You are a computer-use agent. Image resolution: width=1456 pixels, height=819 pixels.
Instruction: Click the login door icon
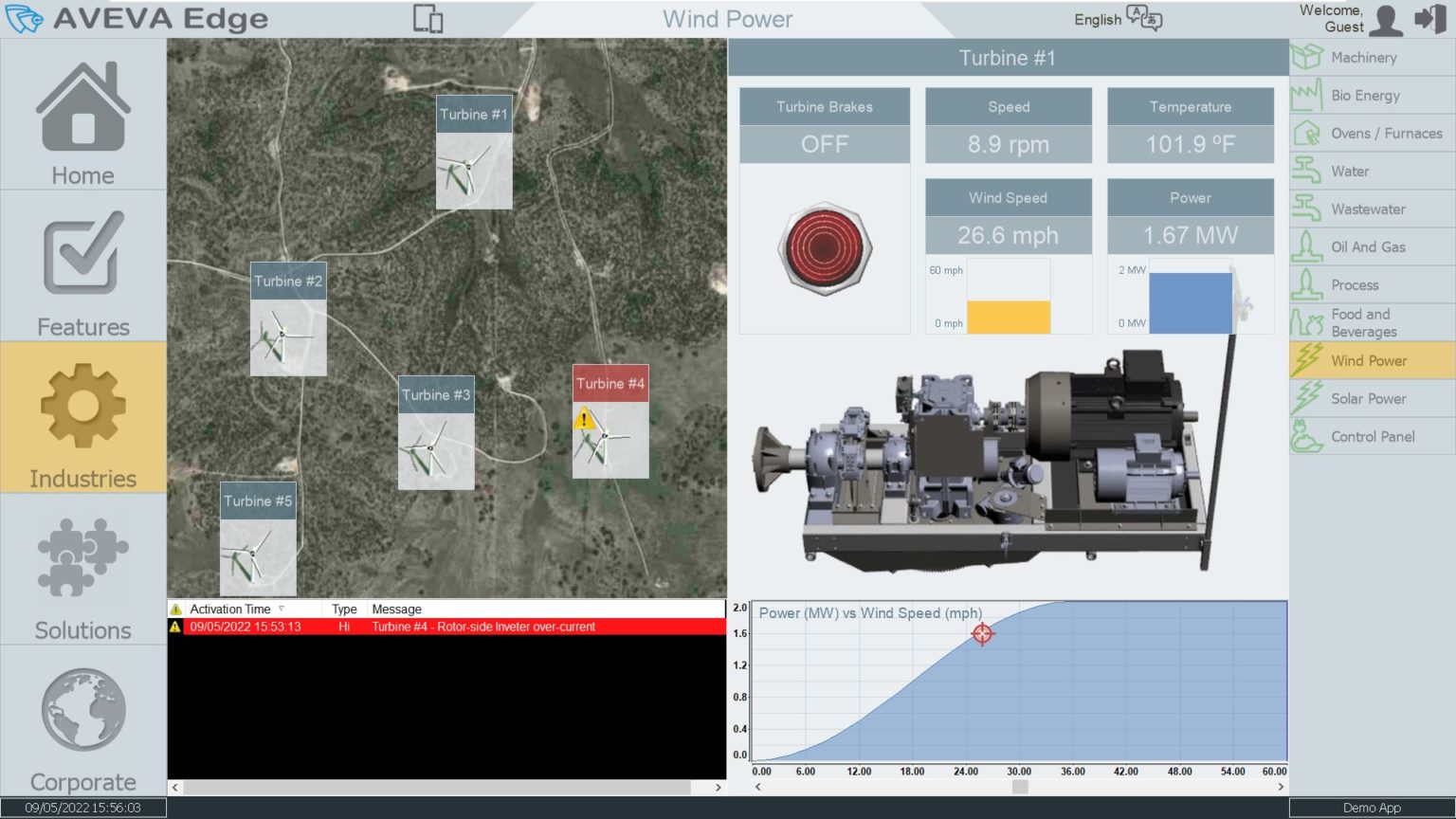click(1429, 19)
